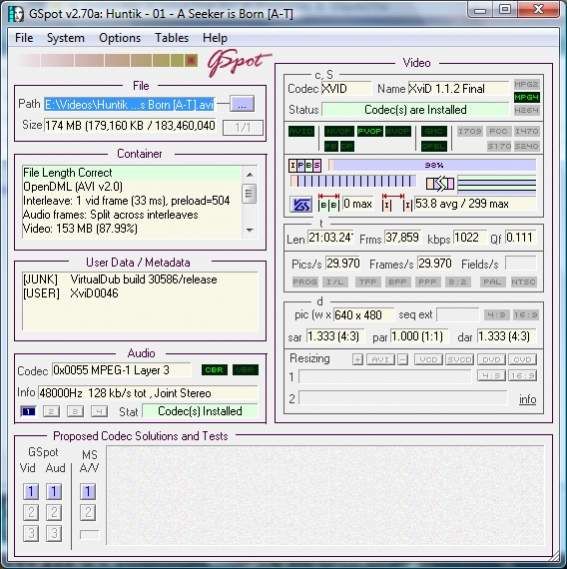Click the striped frame sequence bar

tap(353, 181)
